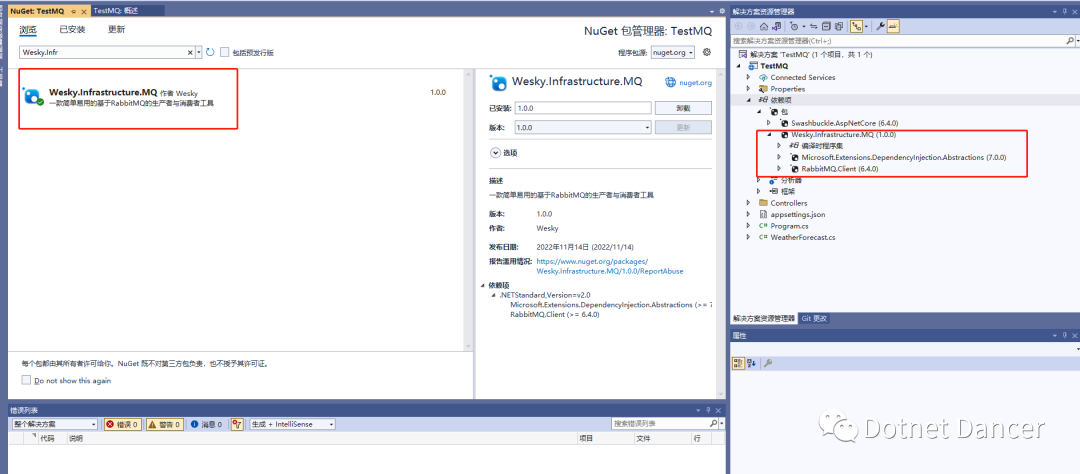Clear the Wesky.Infr search text with X
This screenshot has height=474, width=1080.
click(191, 52)
